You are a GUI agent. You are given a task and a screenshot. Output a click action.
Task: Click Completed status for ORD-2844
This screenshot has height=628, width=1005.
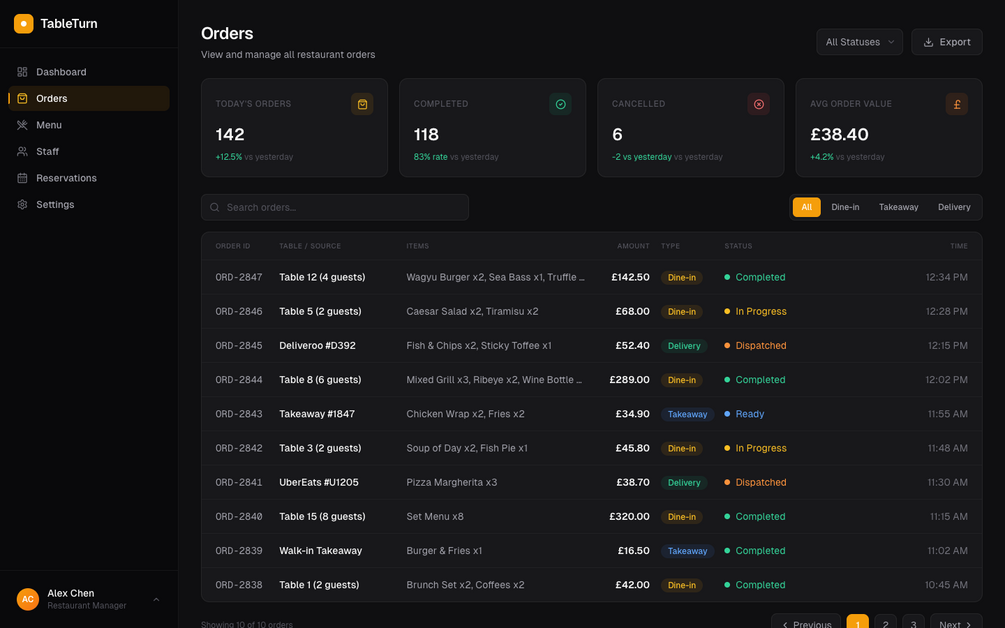(x=755, y=380)
